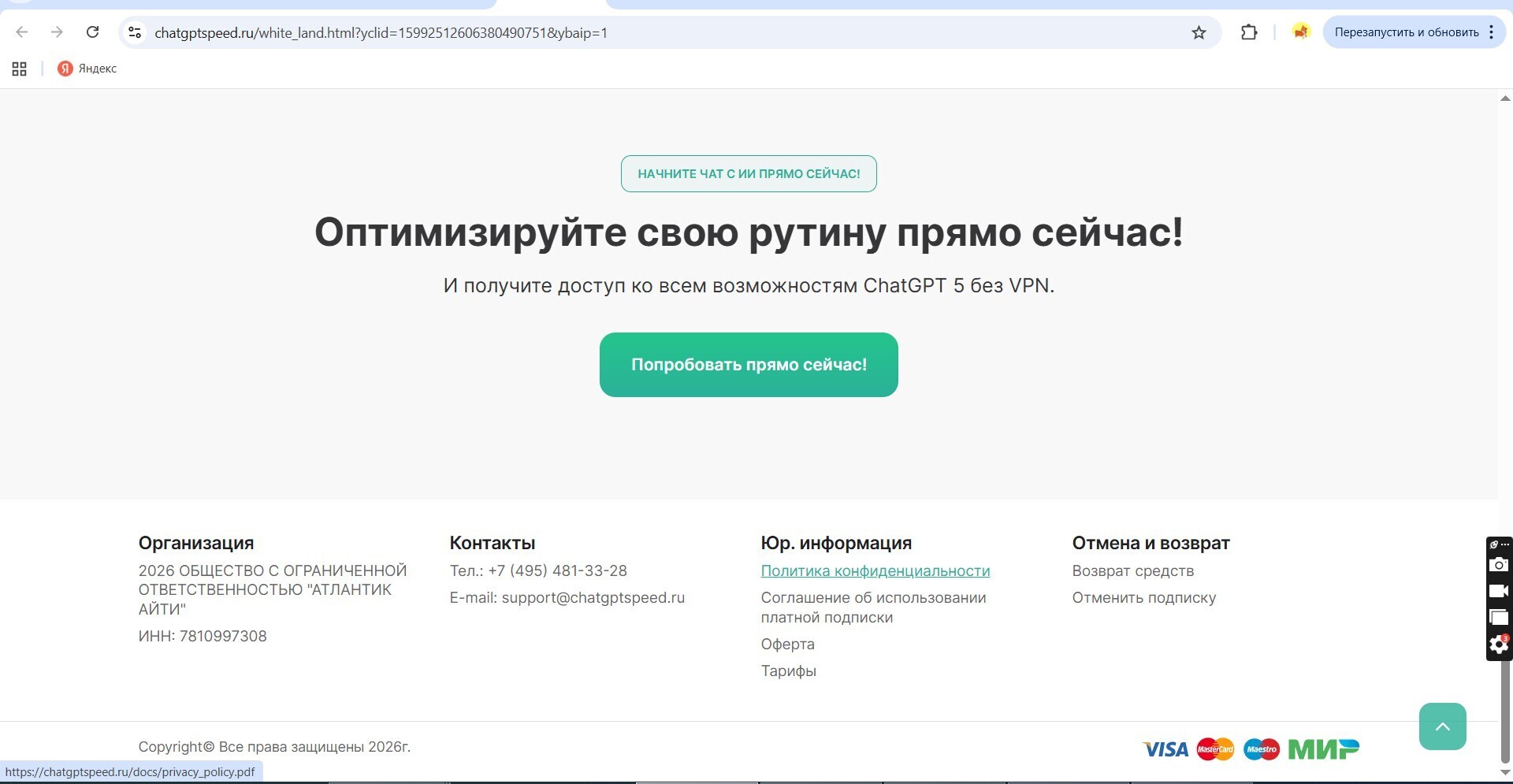This screenshot has width=1513, height=784.
Task: Click 'ИНН: 7810997308' text
Action: pyautogui.click(x=203, y=636)
